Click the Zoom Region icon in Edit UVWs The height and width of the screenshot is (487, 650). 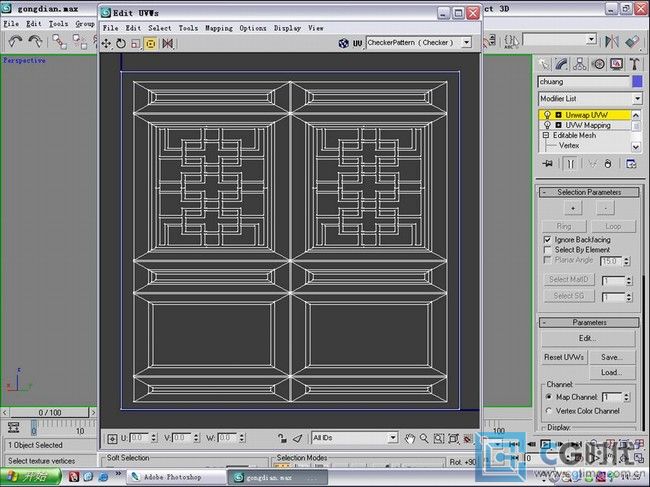point(439,439)
